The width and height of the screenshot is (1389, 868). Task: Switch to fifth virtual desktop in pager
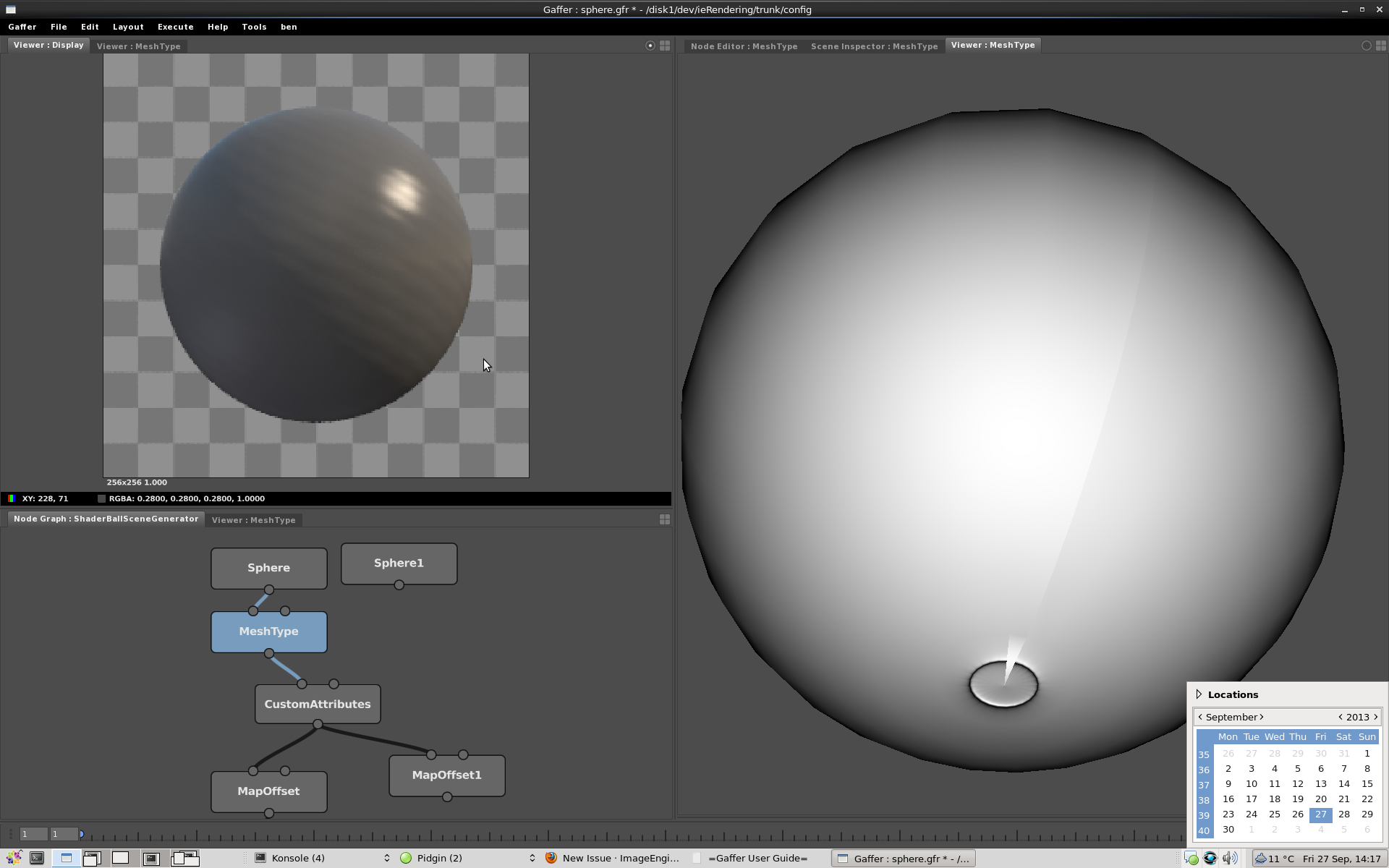pyautogui.click(x=185, y=859)
